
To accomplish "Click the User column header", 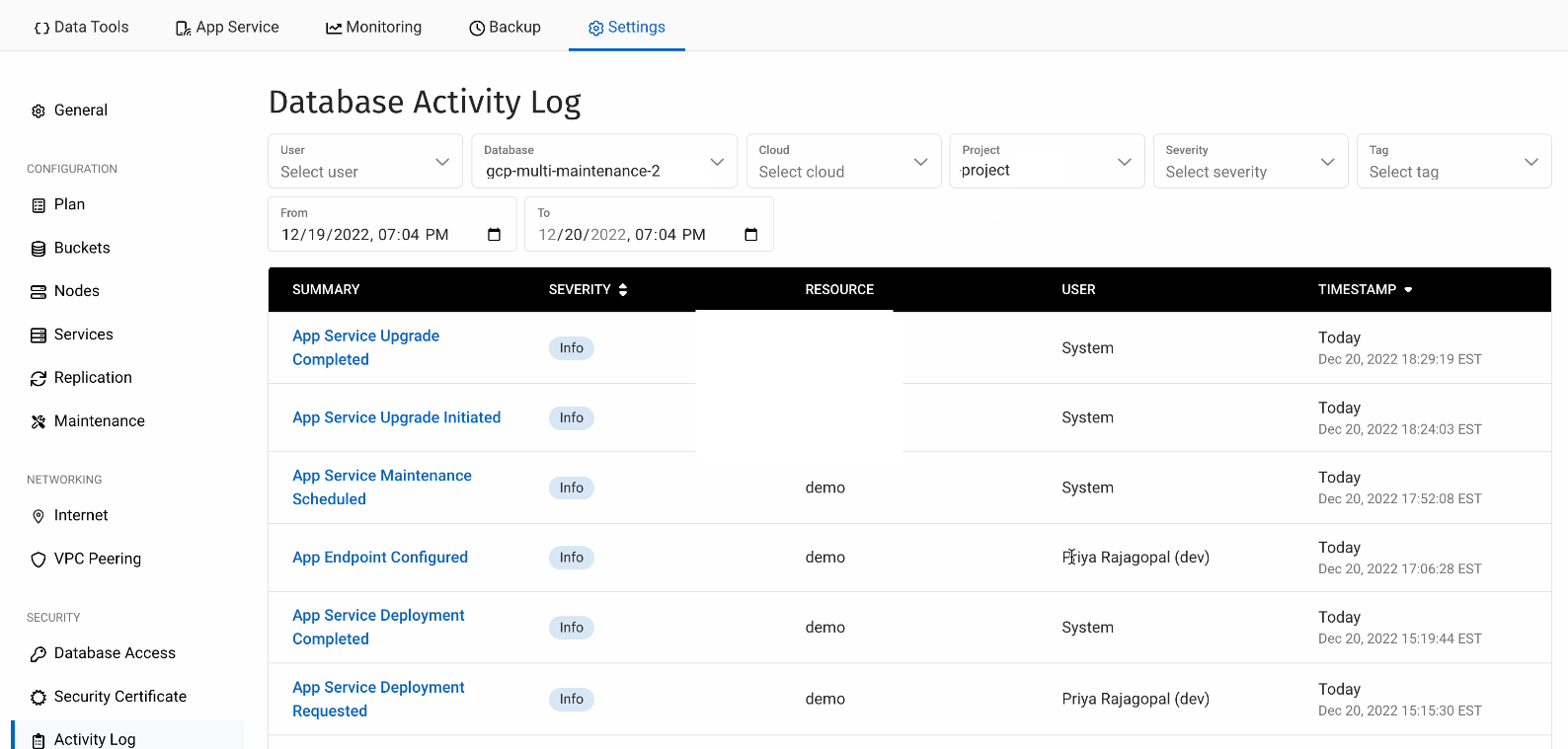I will tap(1078, 289).
